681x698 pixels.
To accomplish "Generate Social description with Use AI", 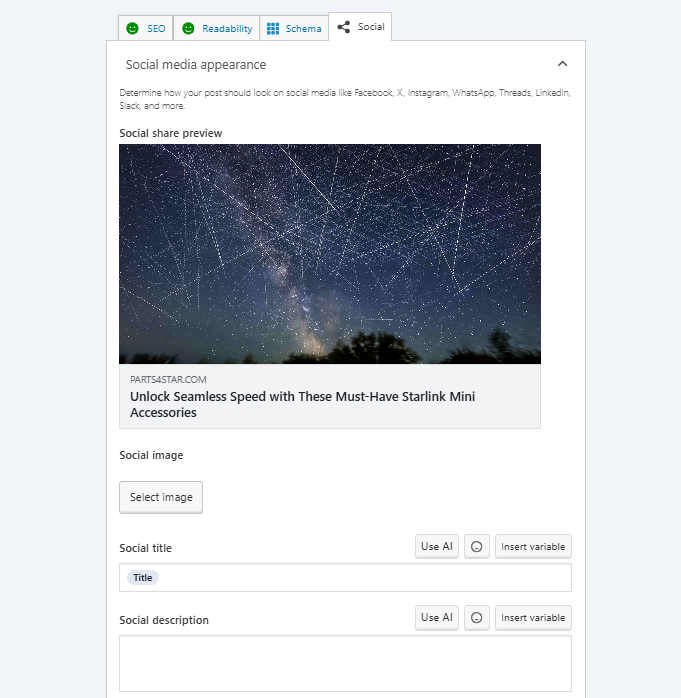I will pos(437,618).
